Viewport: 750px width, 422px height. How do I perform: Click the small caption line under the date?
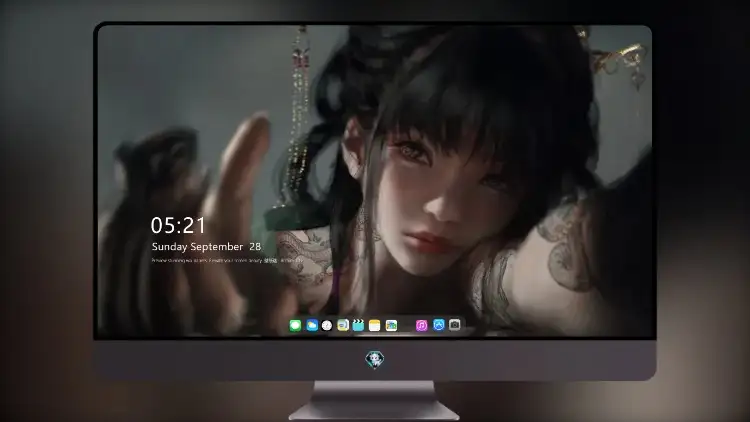pos(227,261)
